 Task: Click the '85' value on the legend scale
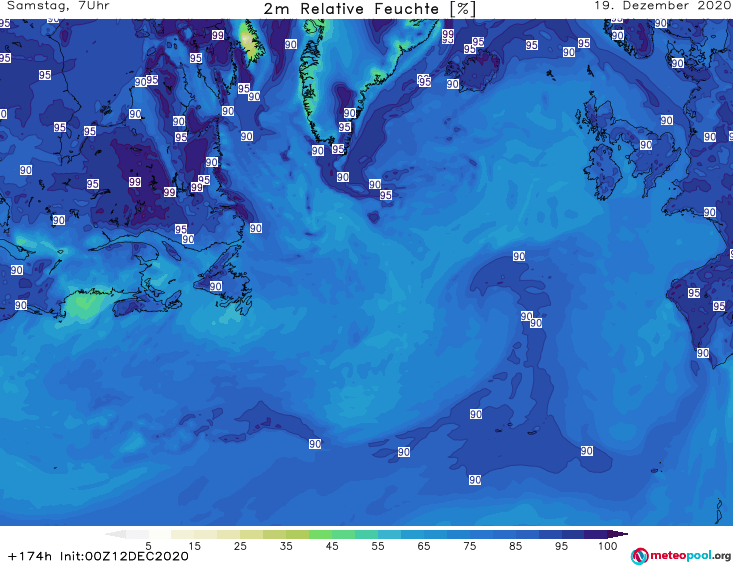tap(515, 546)
